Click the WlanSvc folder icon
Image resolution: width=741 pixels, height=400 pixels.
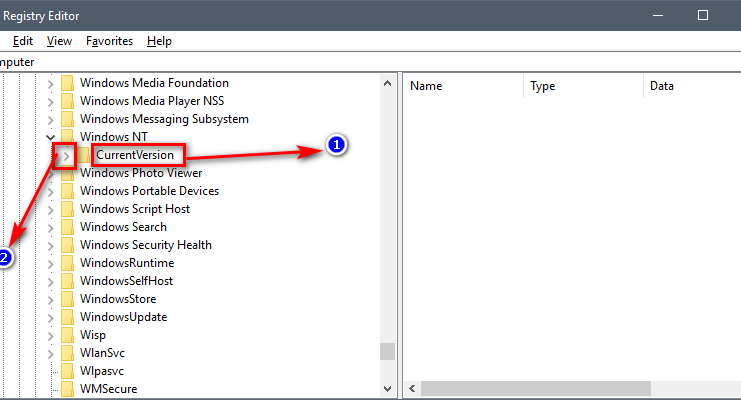click(68, 353)
